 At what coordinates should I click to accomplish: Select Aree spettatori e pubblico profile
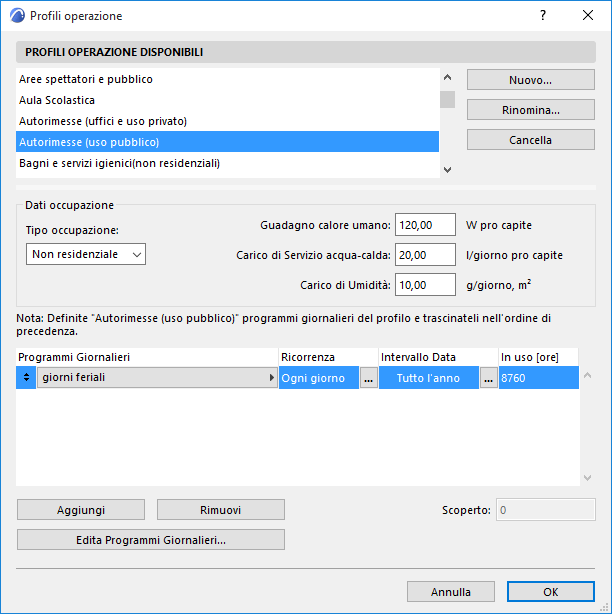click(x=86, y=79)
